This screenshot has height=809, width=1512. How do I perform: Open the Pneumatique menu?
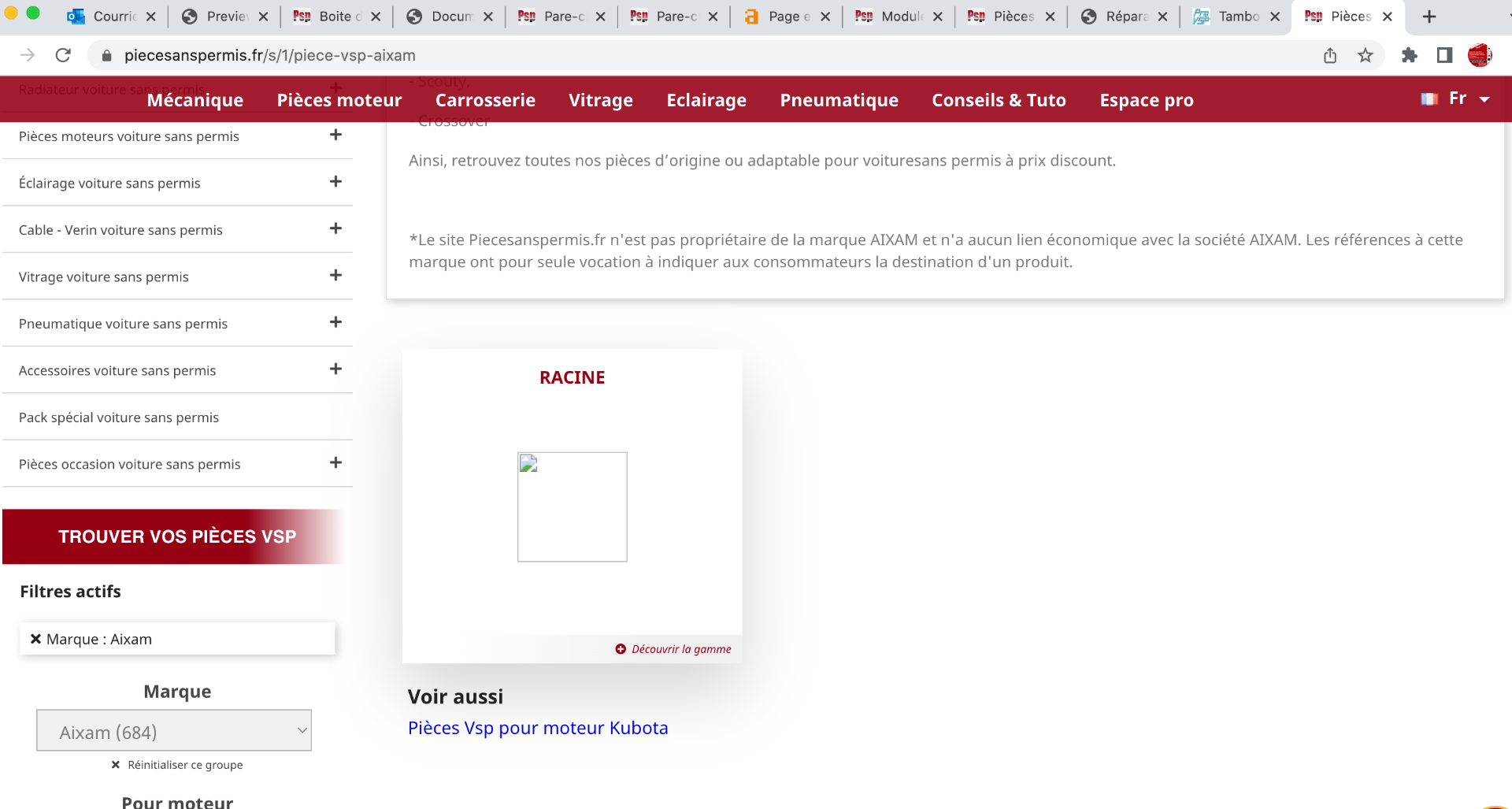[839, 100]
